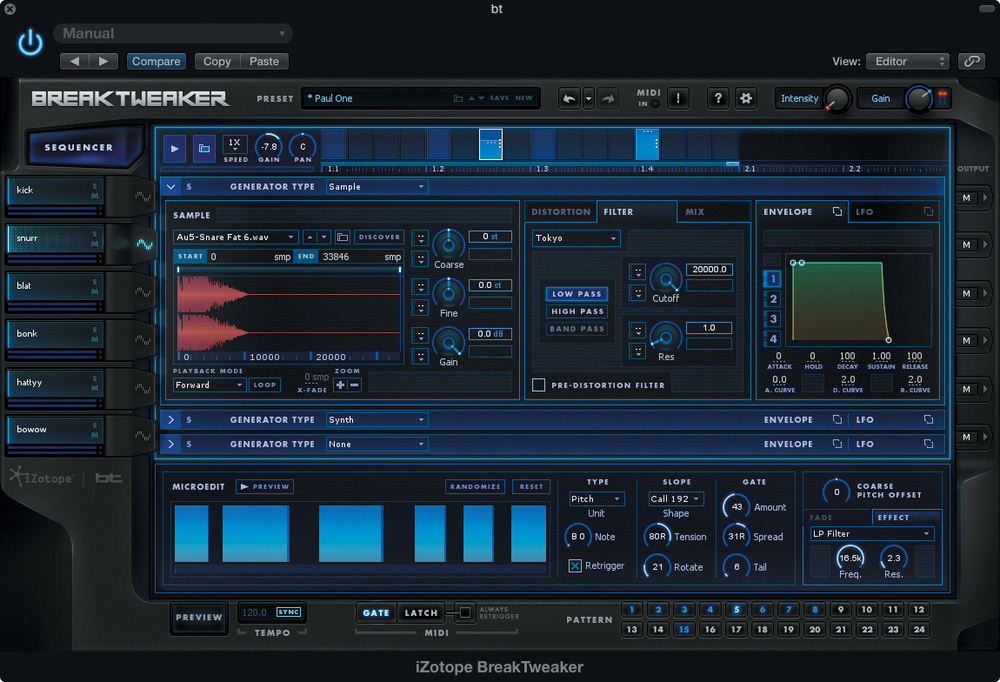1000x682 pixels.
Task: Toggle the Always Retrigger switch
Action: (x=465, y=612)
